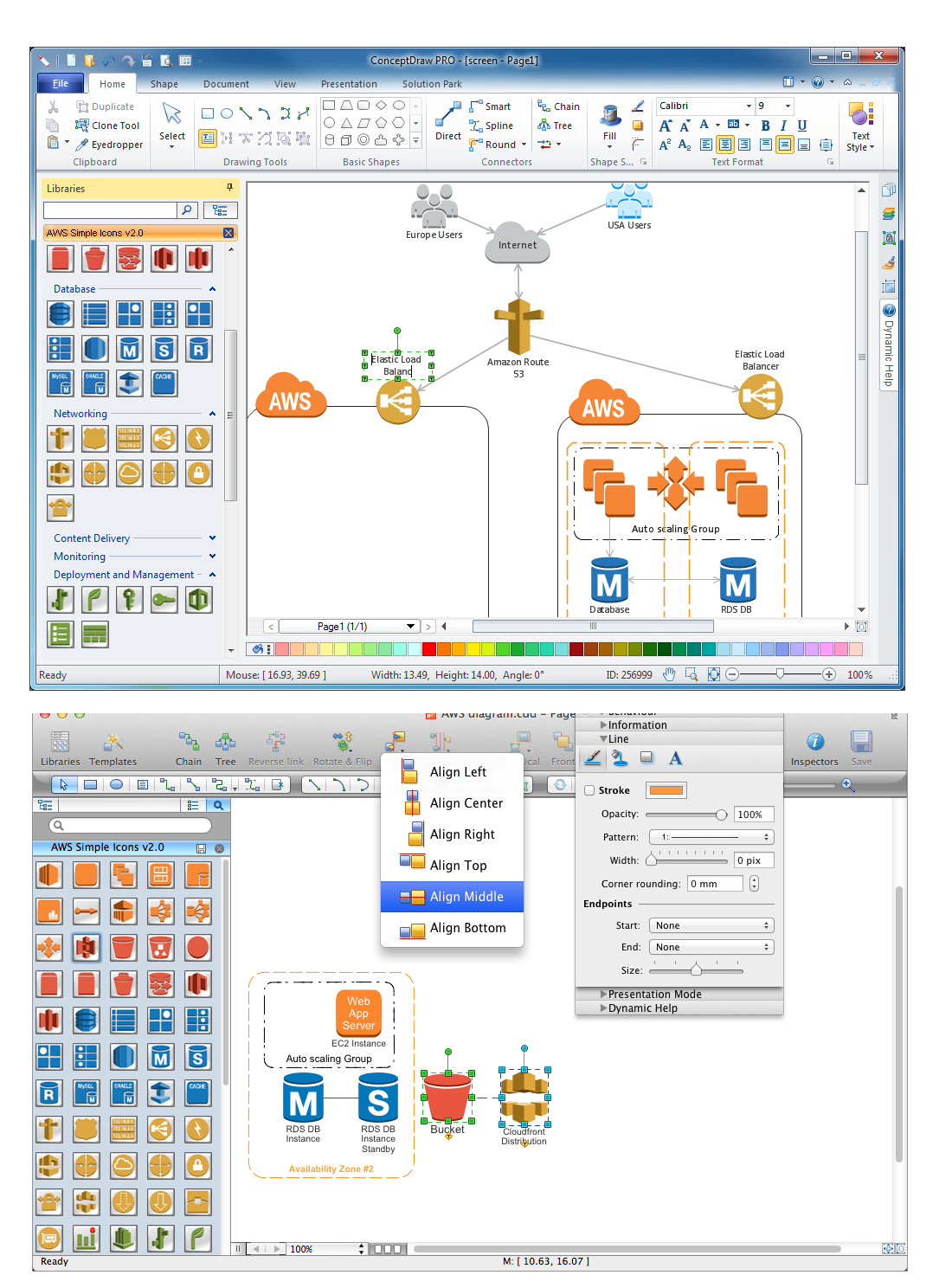
Task: Toggle the Libraries panel pin
Action: 229,188
